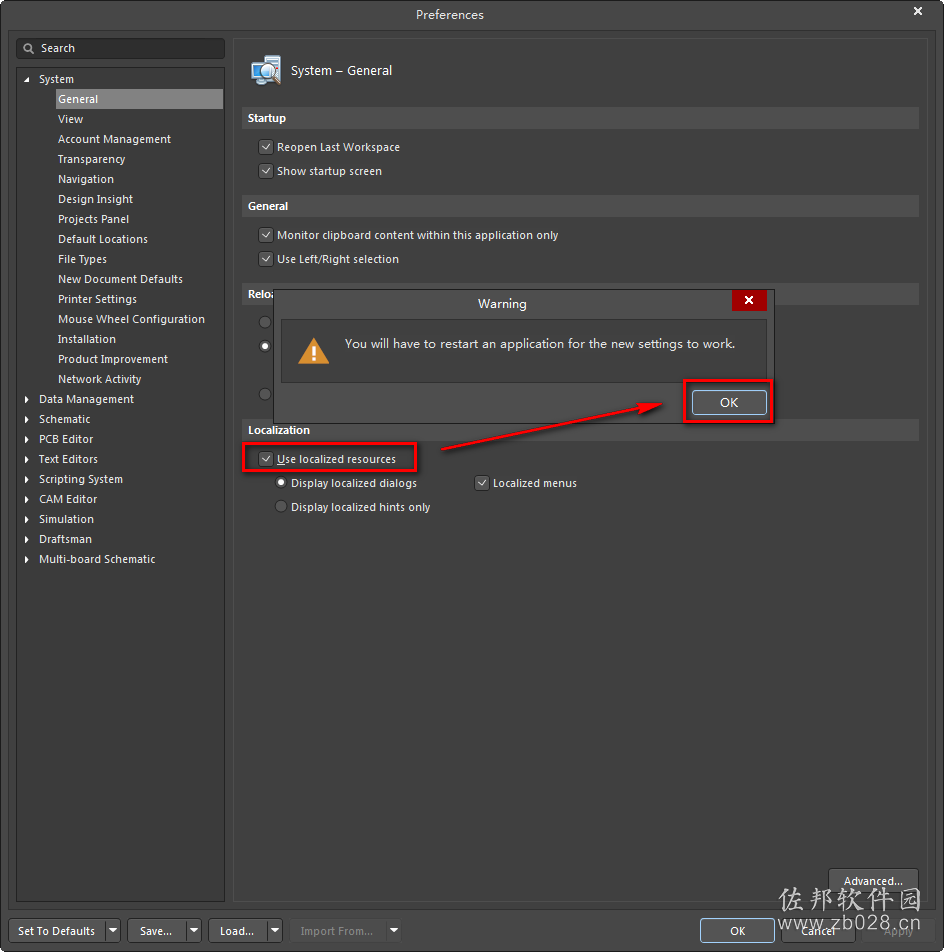Click the warning triangle icon

click(x=313, y=352)
